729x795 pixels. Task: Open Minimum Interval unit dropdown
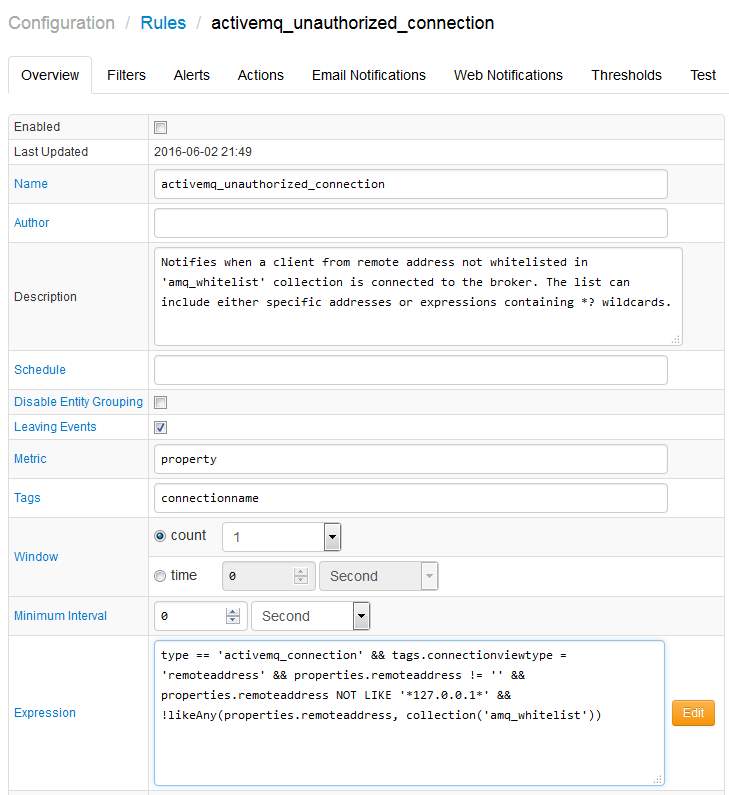pyautogui.click(x=311, y=616)
